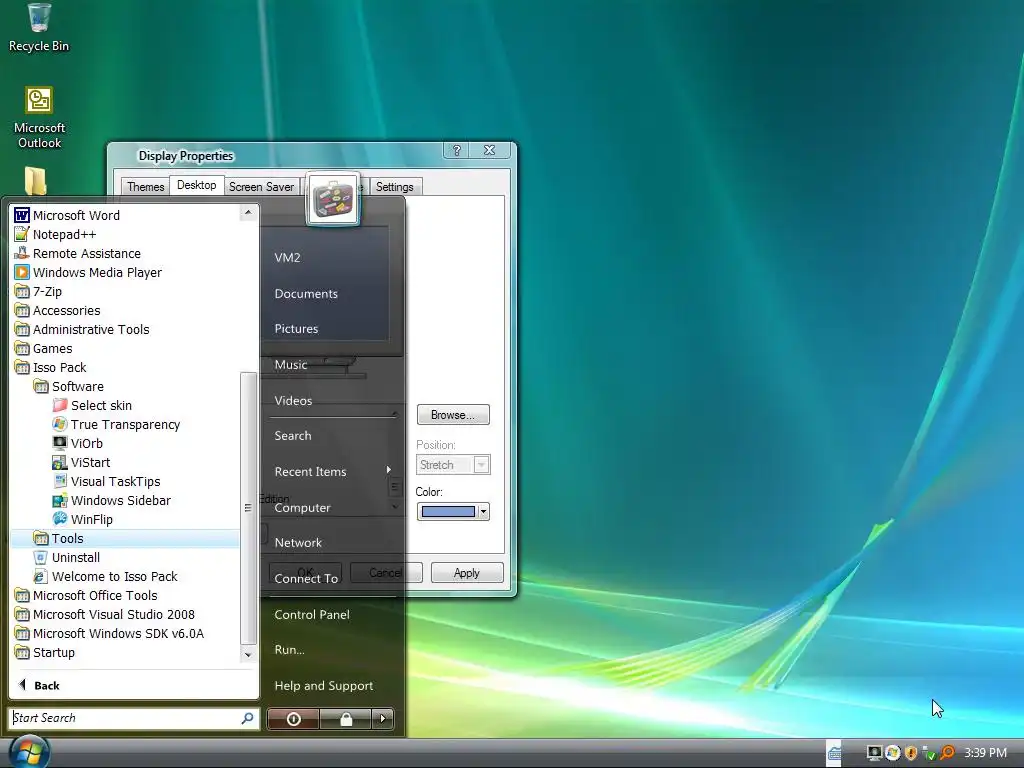Open Control Panel from Start menu
Screen dimensions: 1024x768
pyautogui.click(x=312, y=615)
